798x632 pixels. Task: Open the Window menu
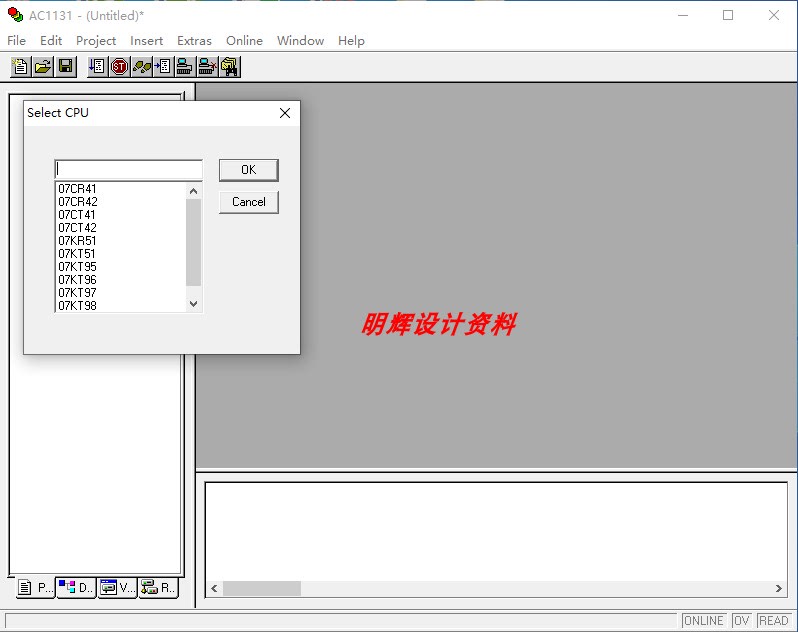tap(300, 41)
